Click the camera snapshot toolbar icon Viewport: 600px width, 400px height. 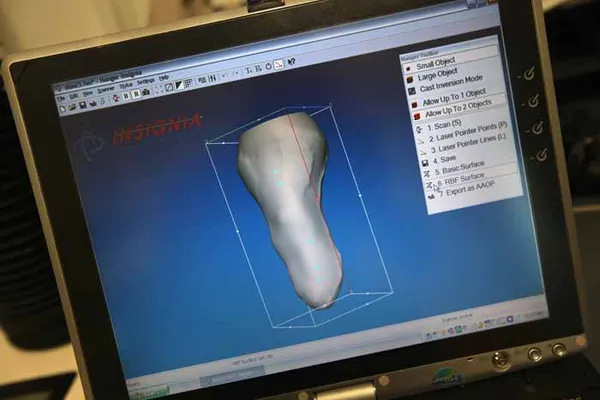146,92
